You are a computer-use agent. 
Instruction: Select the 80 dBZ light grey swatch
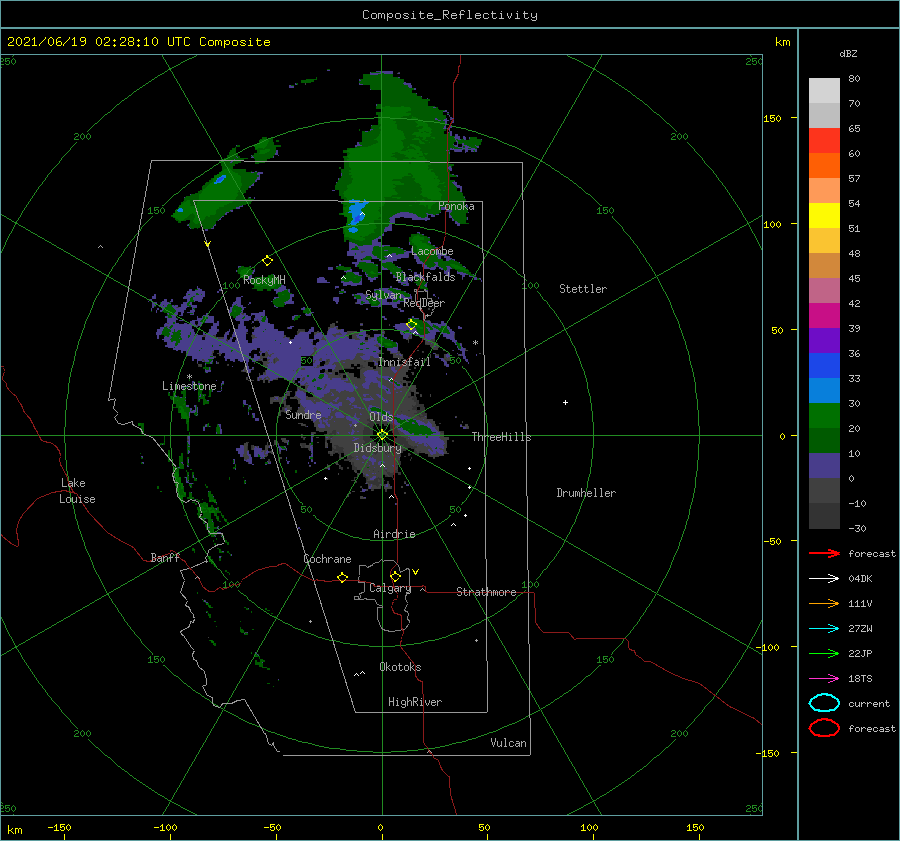point(824,90)
